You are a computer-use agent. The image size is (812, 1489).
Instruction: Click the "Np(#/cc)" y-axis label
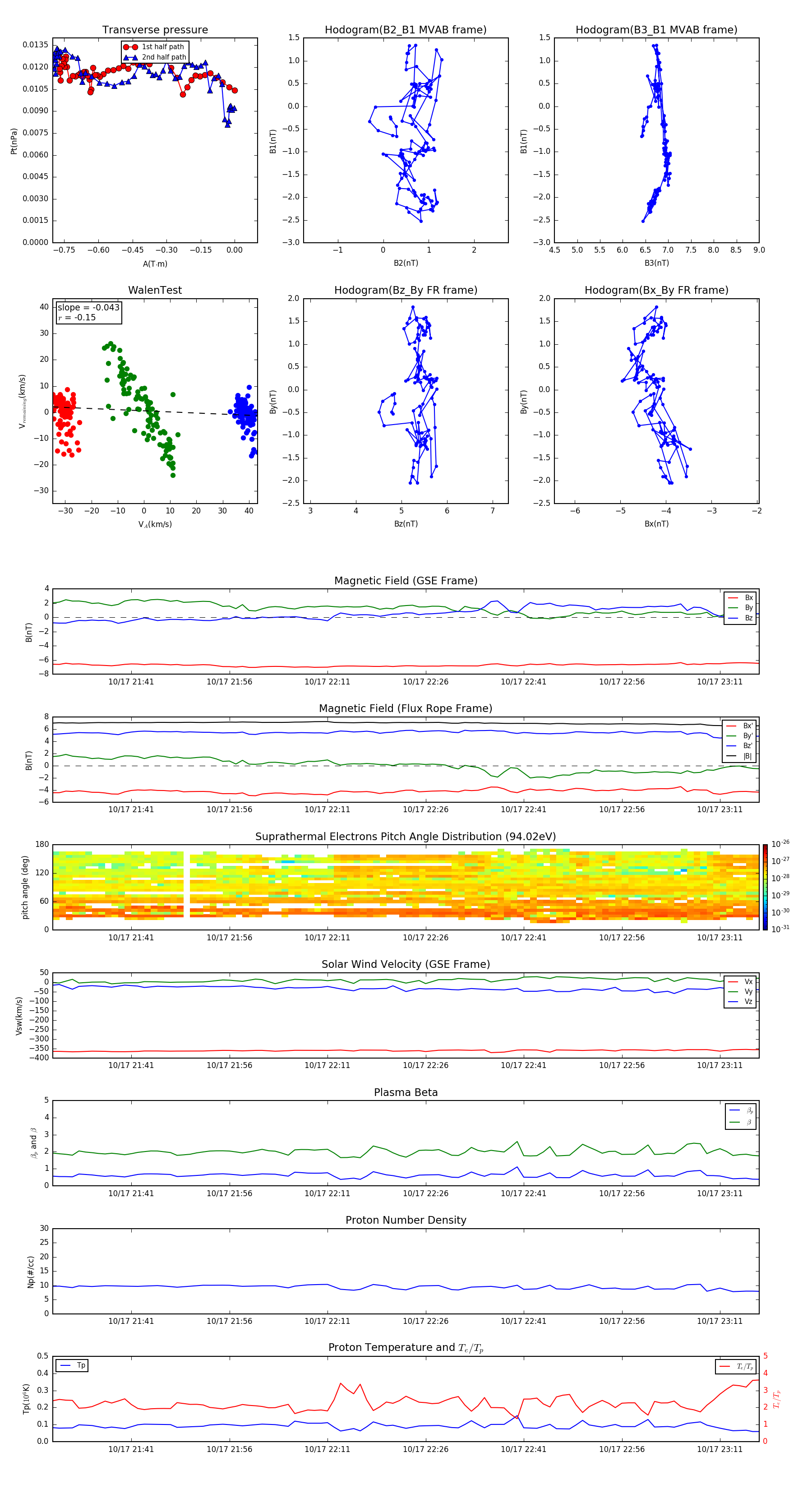(x=31, y=1271)
